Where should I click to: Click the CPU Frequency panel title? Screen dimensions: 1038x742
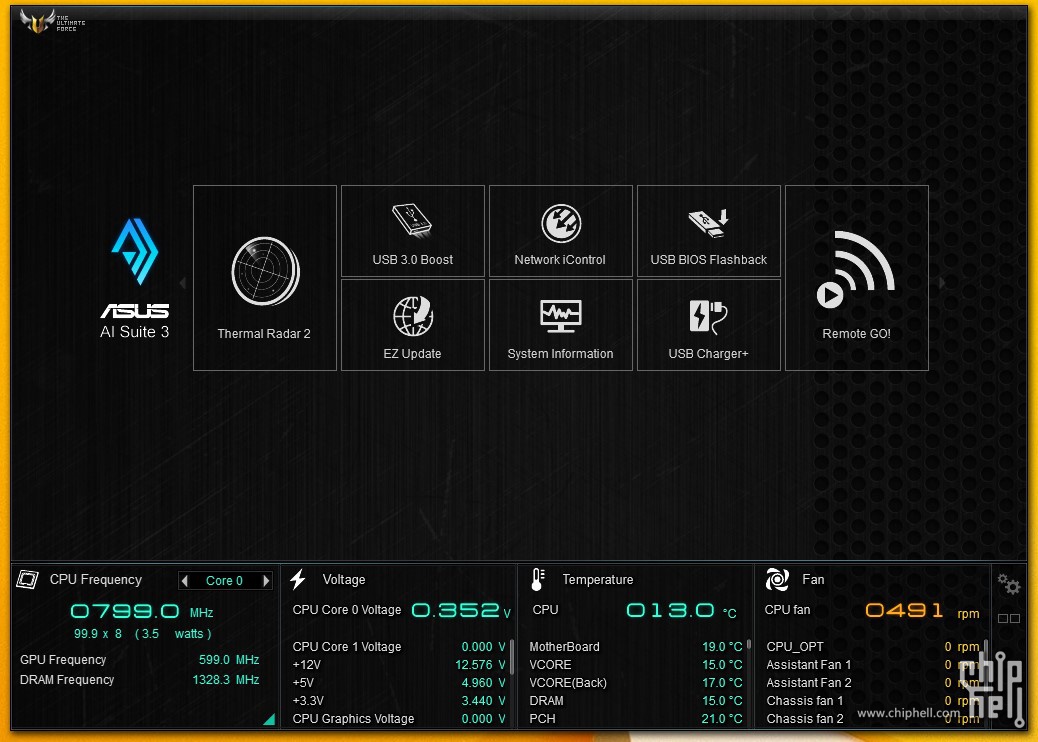click(x=96, y=579)
